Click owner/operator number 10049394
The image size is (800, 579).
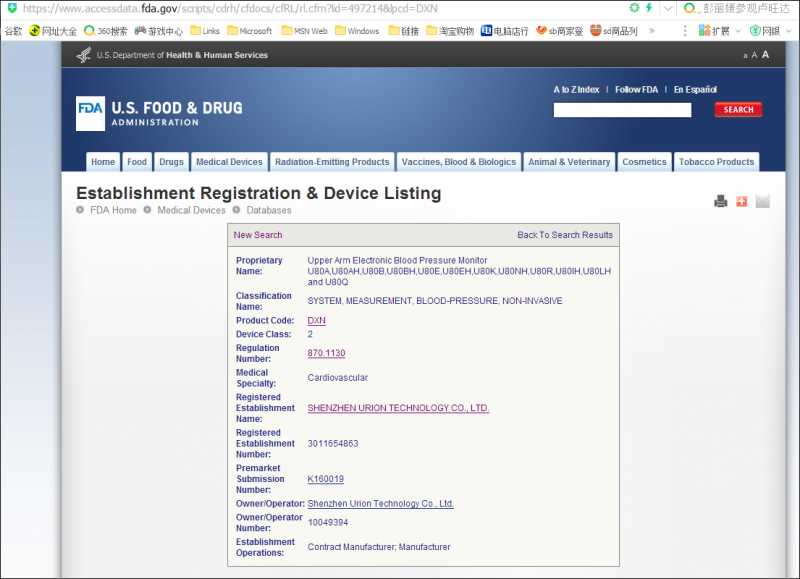coord(328,523)
